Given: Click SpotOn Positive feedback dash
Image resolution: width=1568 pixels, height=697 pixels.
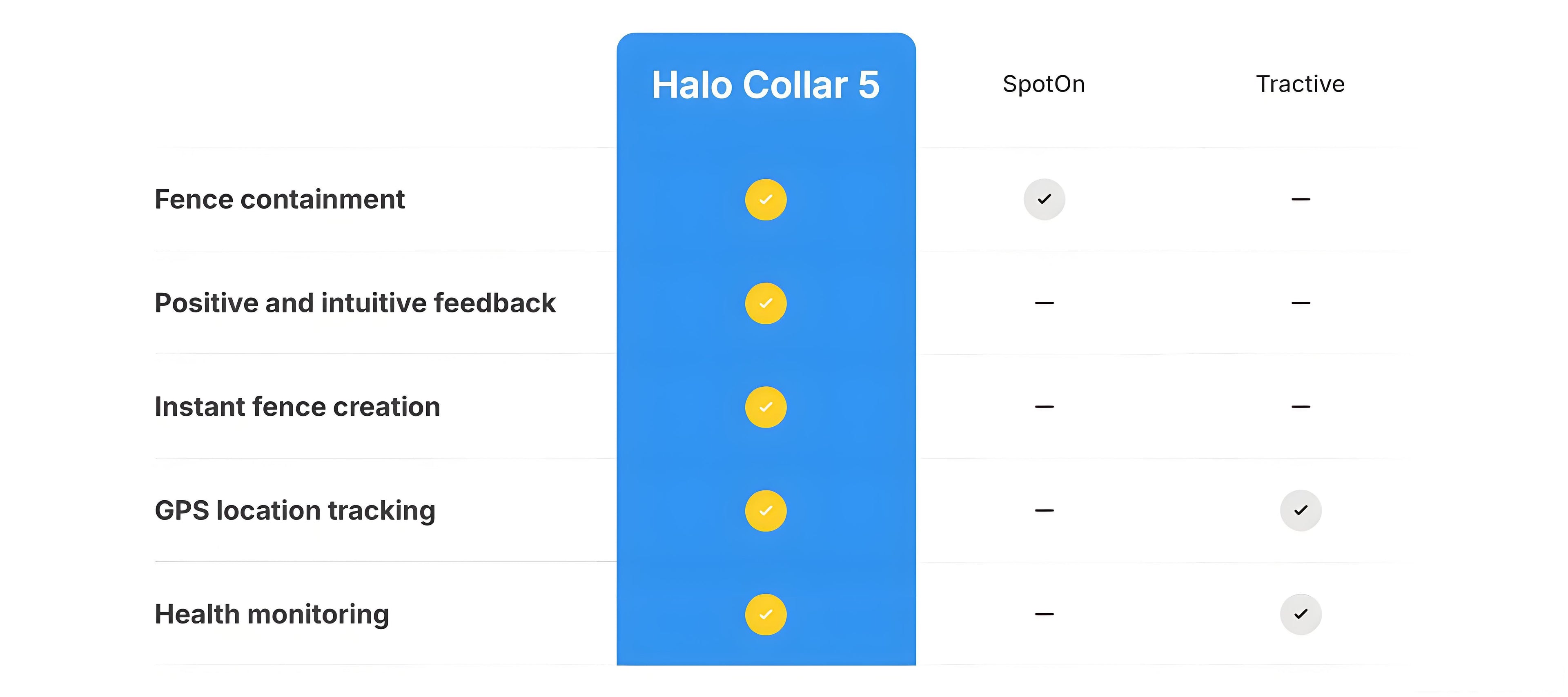Looking at the screenshot, I should point(1044,303).
